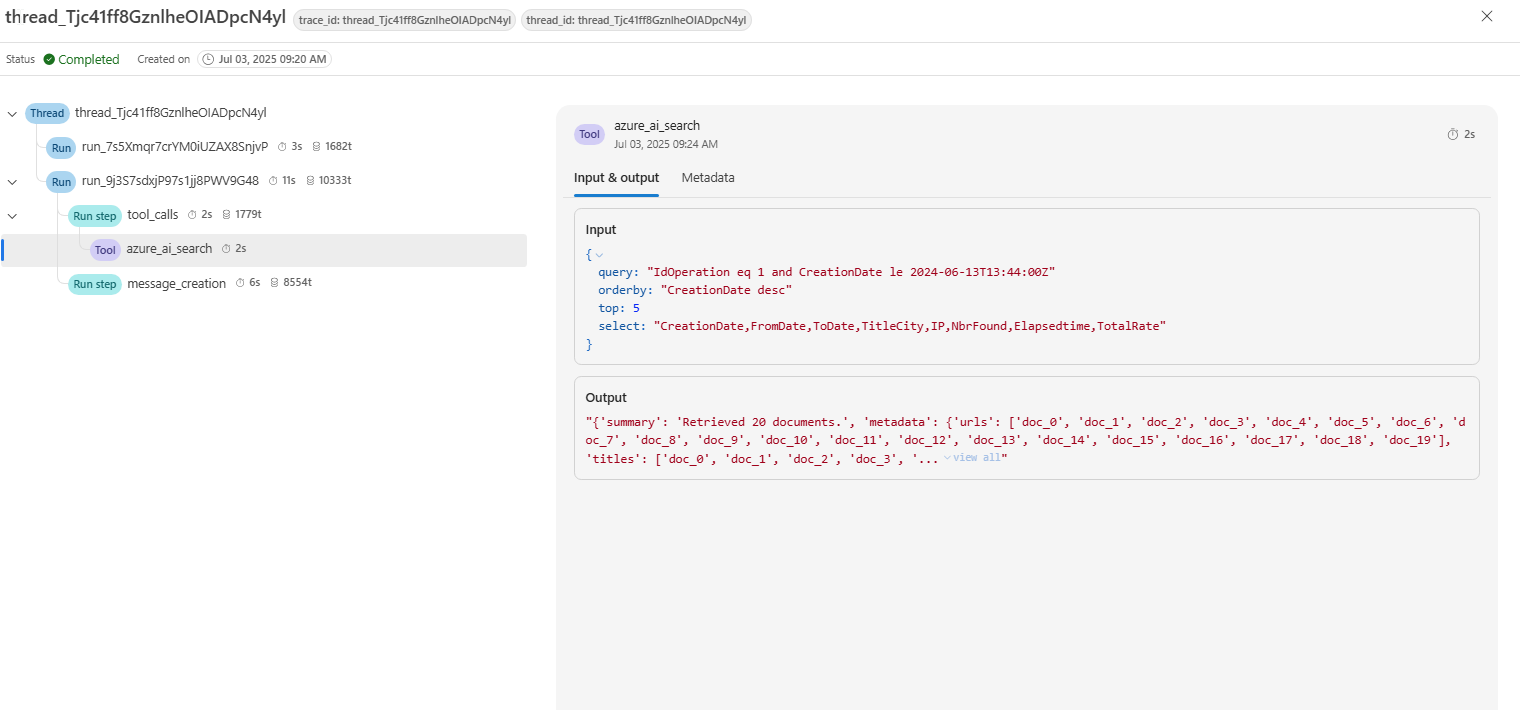Click duration timer icon in details panel header
The image size is (1521, 710).
pos(1453,134)
